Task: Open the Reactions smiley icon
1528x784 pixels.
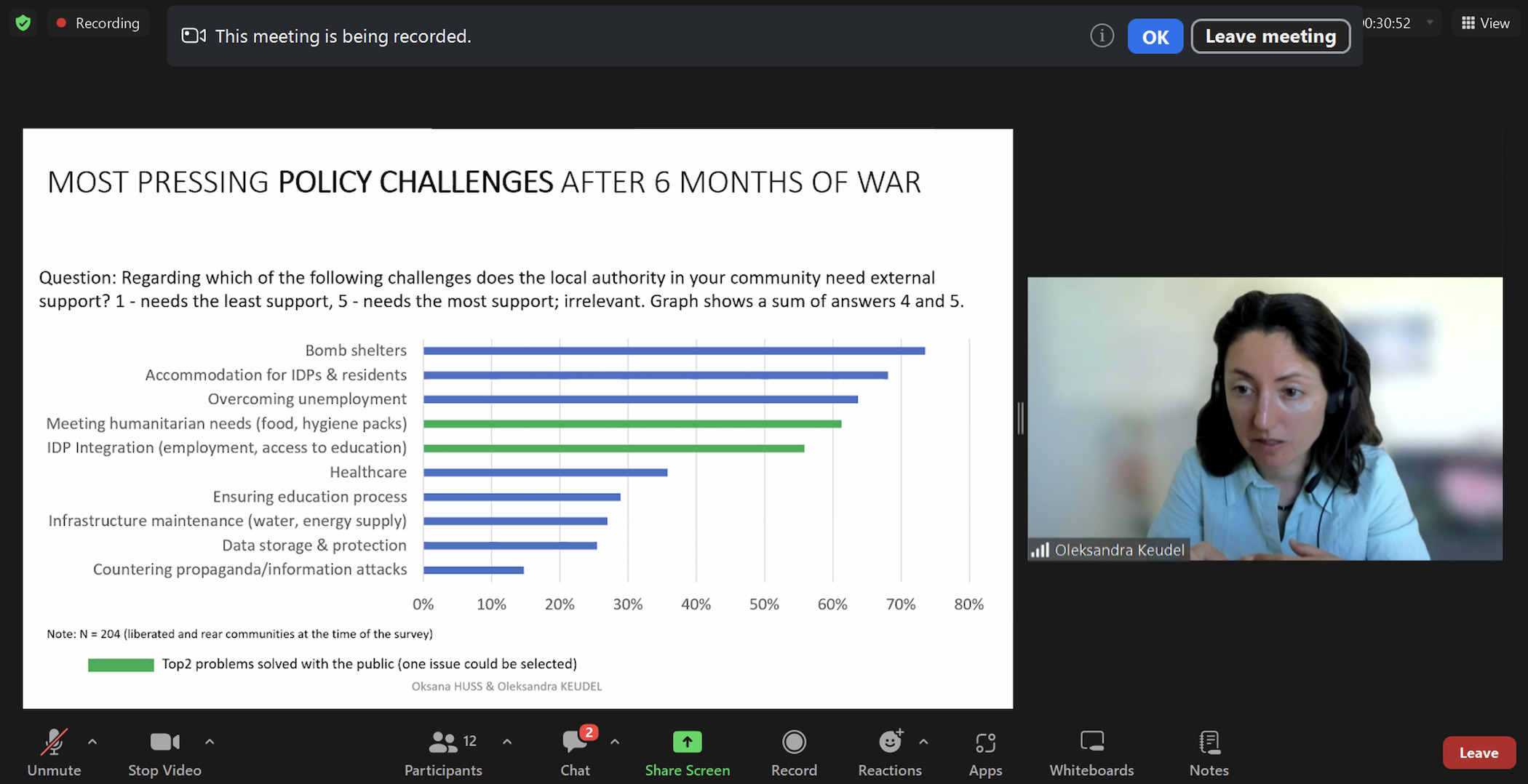Action: coord(890,742)
